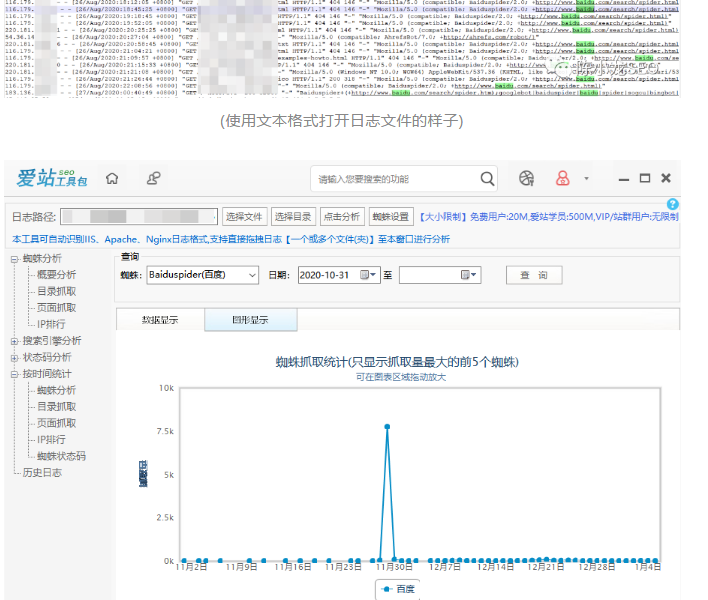Select 页面抓取 under top-level 蜘蛛分析

click(56, 307)
